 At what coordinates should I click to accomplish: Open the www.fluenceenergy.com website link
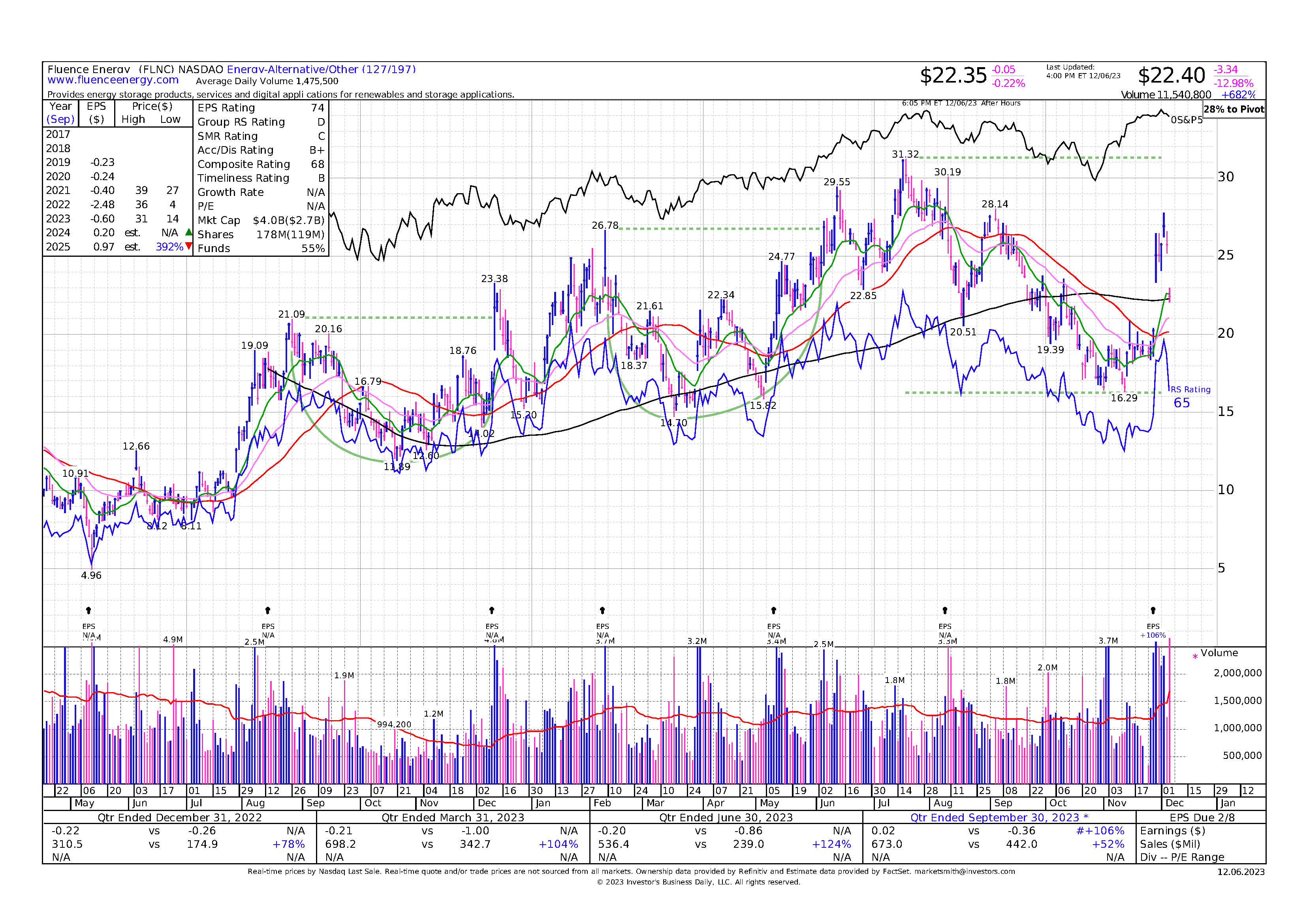[x=113, y=80]
